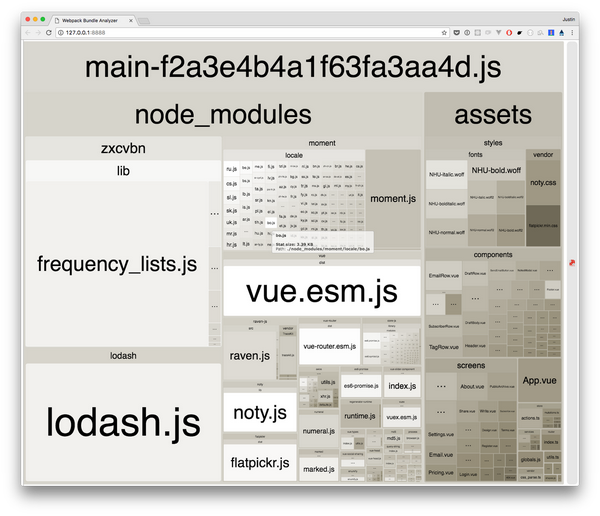Select the flatpickr.js module block

pyautogui.click(x=260, y=463)
